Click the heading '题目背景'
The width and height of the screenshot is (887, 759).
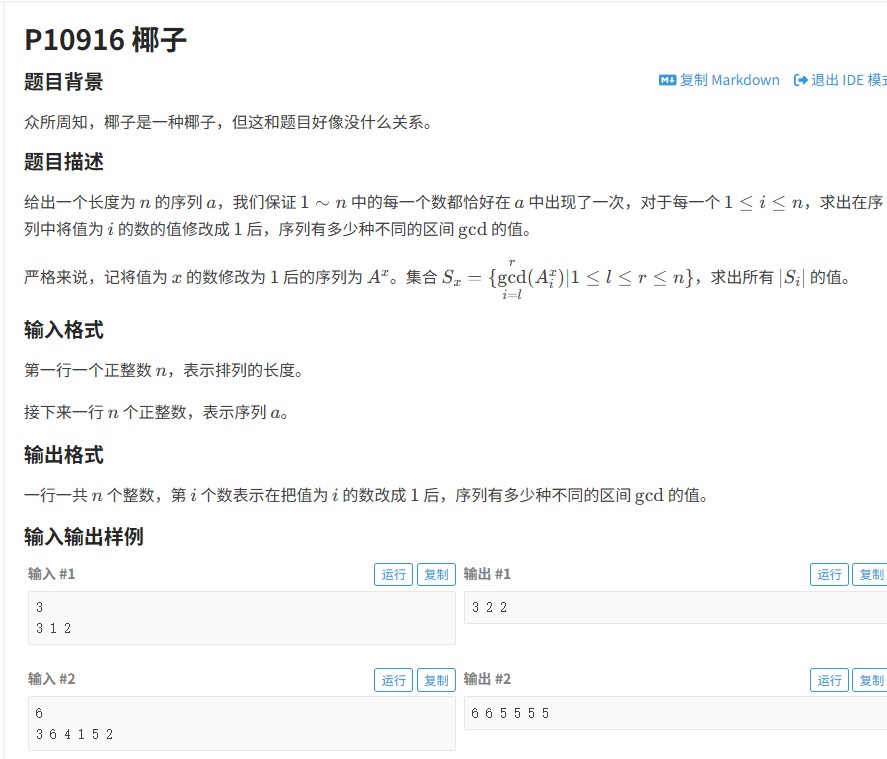pos(63,81)
